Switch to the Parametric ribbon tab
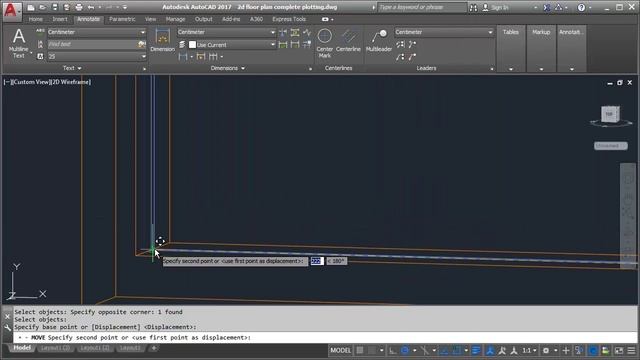Image resolution: width=640 pixels, height=360 pixels. pos(122,19)
